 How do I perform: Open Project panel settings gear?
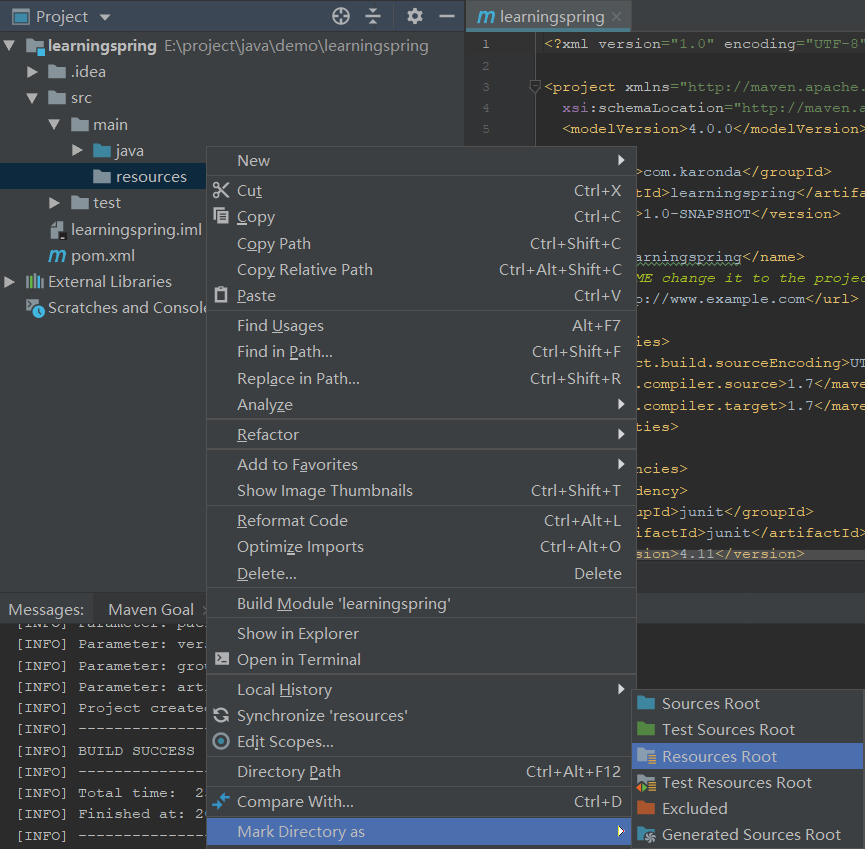click(415, 16)
